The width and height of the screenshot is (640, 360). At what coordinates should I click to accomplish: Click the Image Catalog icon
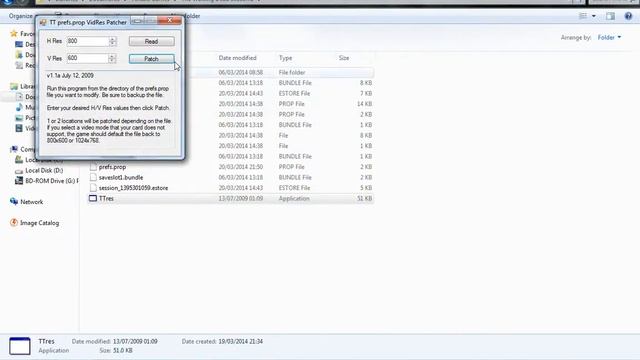[x=14, y=223]
